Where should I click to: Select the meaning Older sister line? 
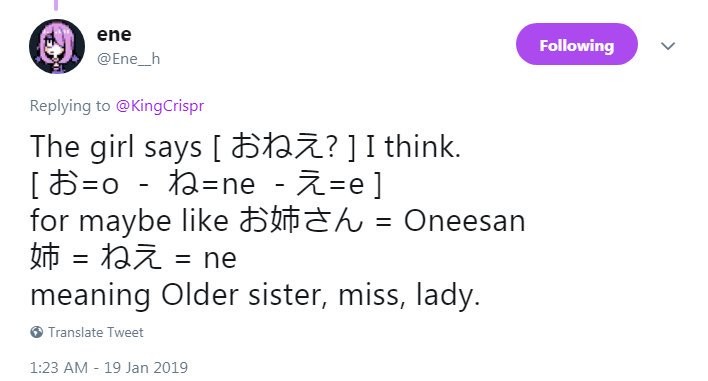(x=255, y=295)
